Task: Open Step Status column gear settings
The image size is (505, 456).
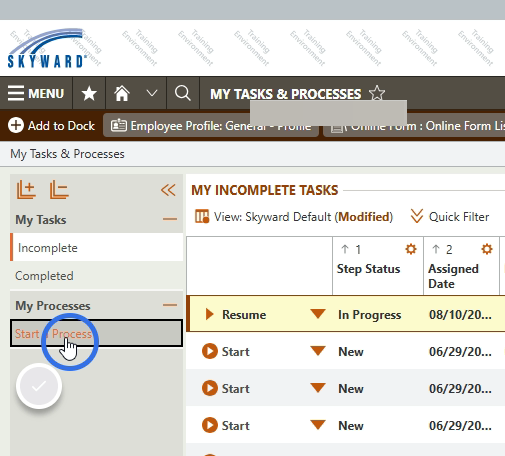Action: click(411, 249)
